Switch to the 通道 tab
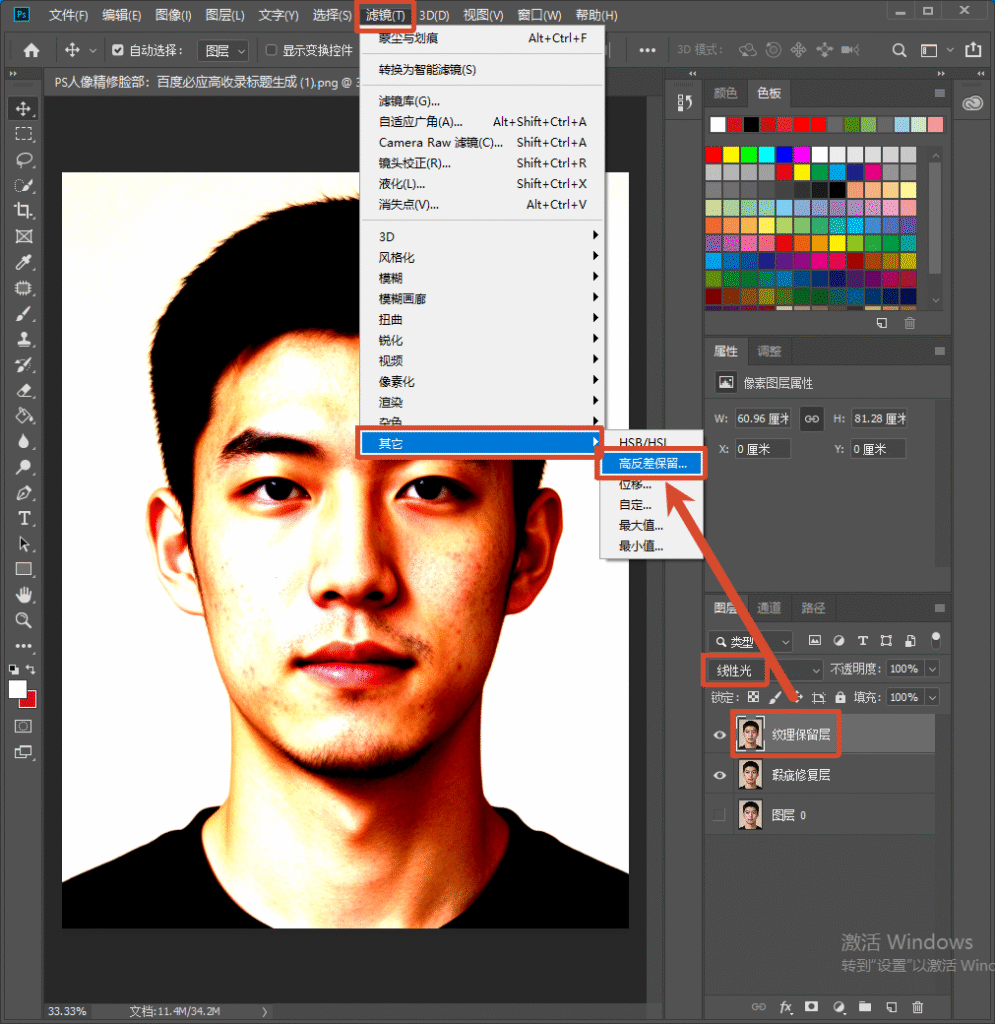995x1024 pixels. [x=768, y=608]
